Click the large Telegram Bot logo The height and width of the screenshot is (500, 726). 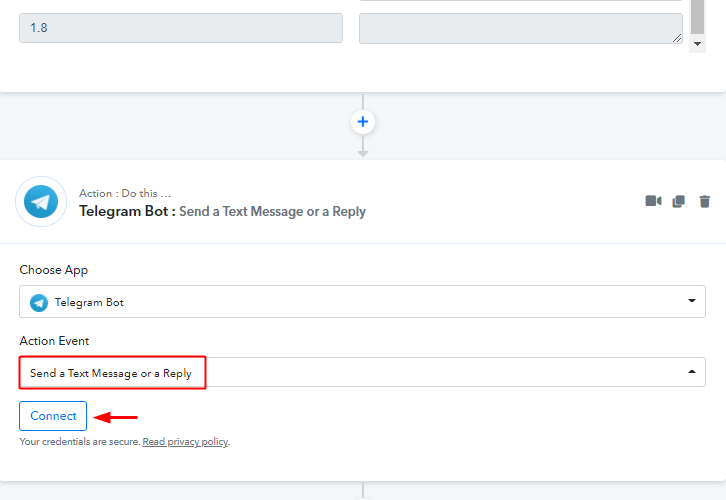pyautogui.click(x=41, y=201)
